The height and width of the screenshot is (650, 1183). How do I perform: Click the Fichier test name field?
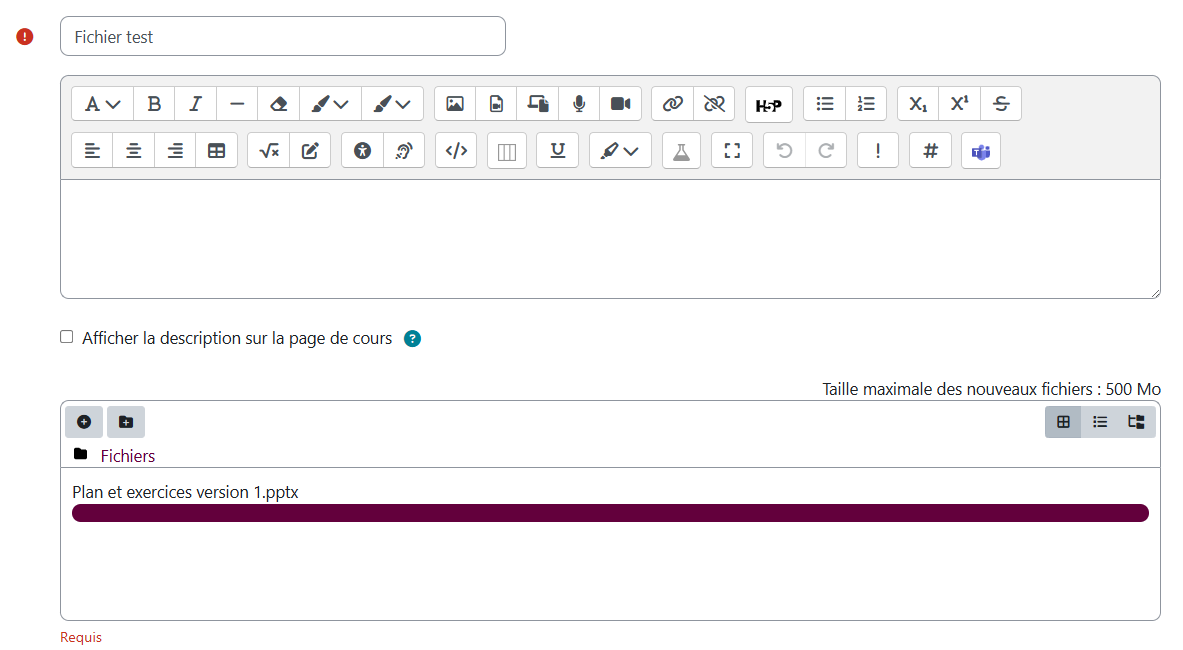[x=283, y=37]
